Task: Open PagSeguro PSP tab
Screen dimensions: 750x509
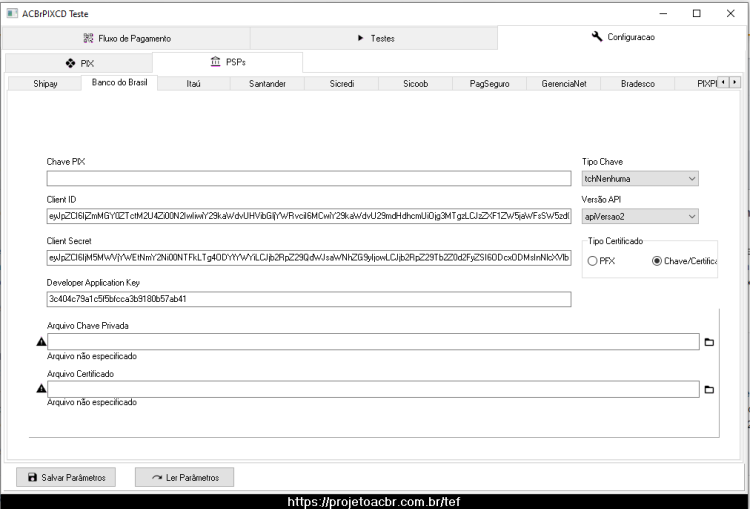Action: pos(489,84)
